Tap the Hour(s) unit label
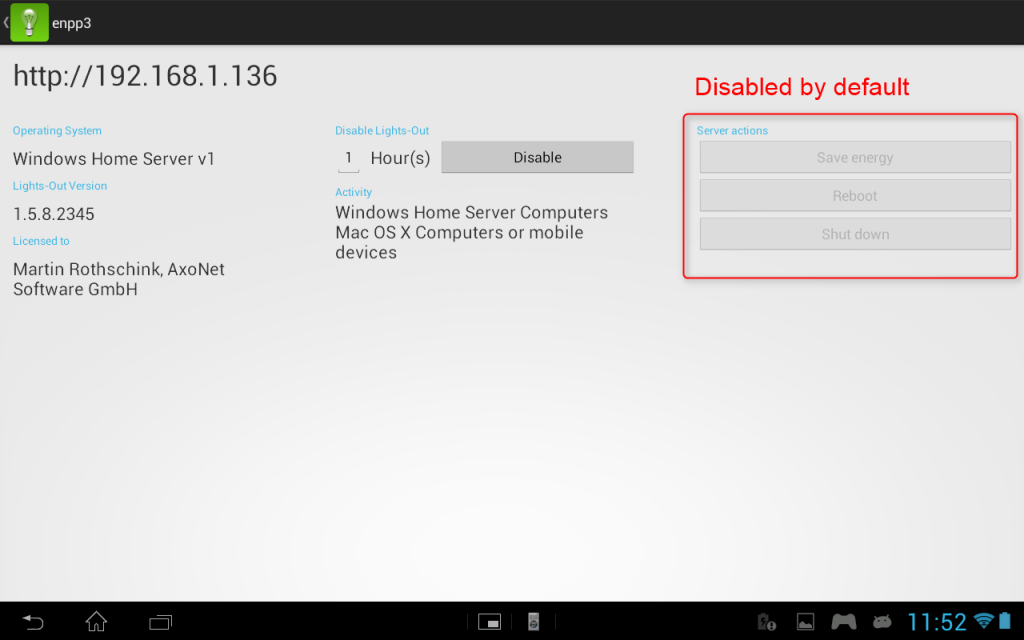The width and height of the screenshot is (1024, 640). coord(400,158)
